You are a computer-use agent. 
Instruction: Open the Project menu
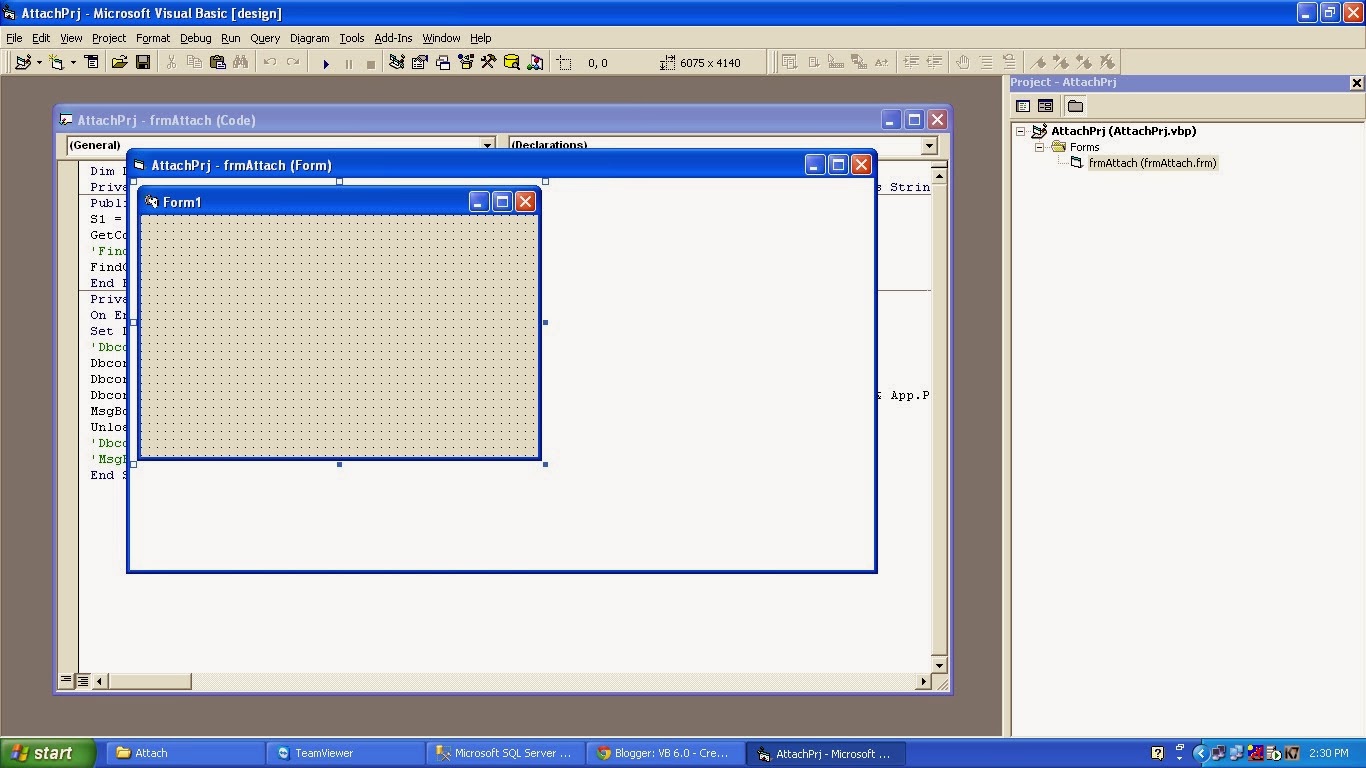tap(109, 38)
